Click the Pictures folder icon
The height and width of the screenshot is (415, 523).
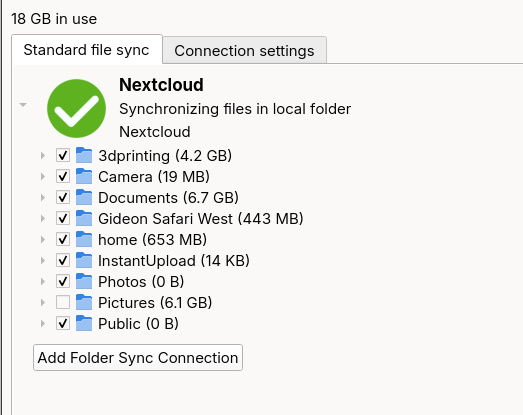(x=84, y=303)
